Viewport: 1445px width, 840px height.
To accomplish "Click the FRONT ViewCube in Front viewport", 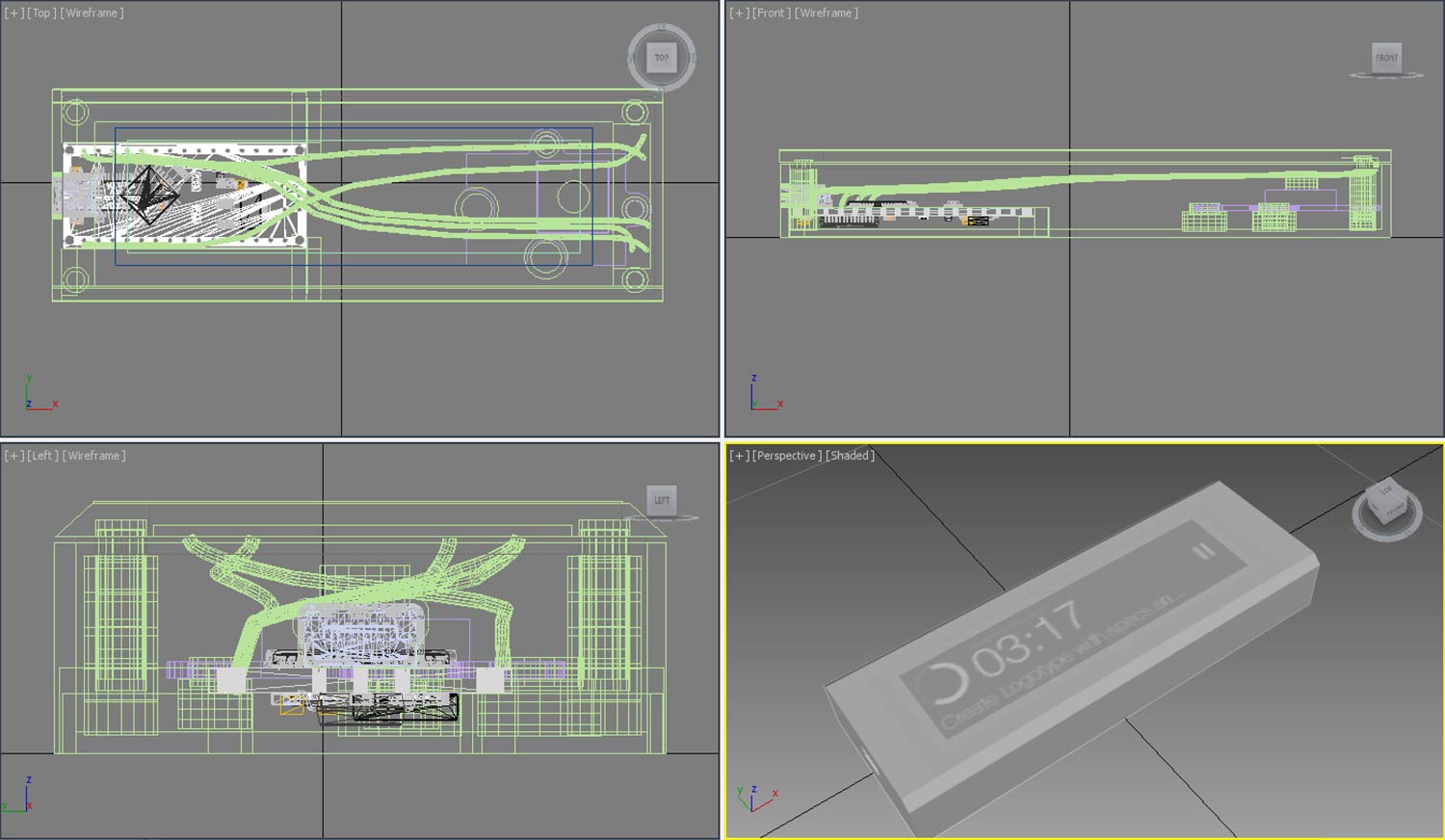I will point(1386,58).
